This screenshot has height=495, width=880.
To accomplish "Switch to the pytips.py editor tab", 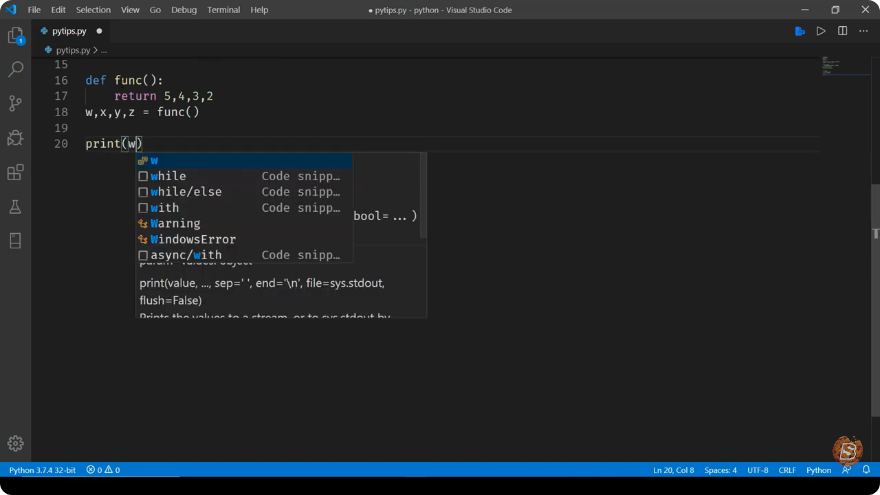I will tap(68, 31).
